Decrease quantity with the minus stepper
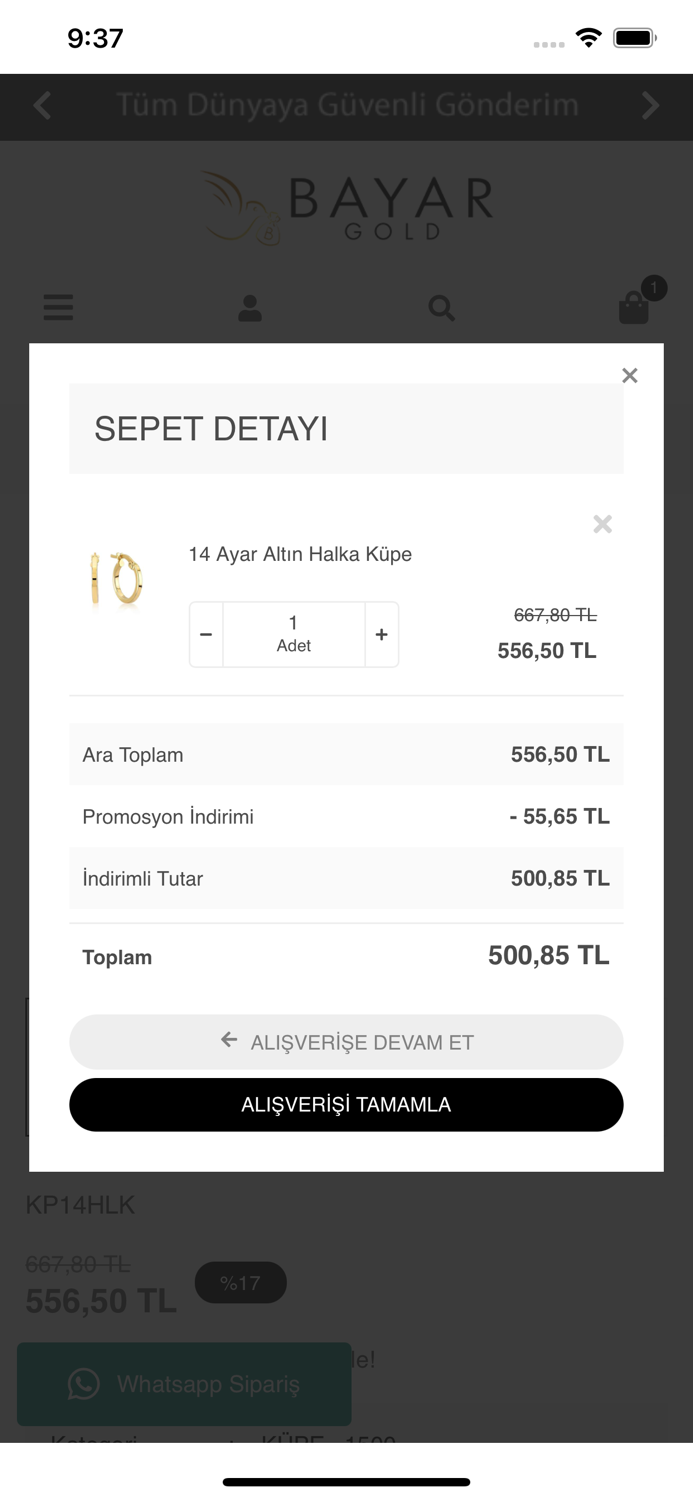The image size is (693, 1500). click(x=206, y=633)
